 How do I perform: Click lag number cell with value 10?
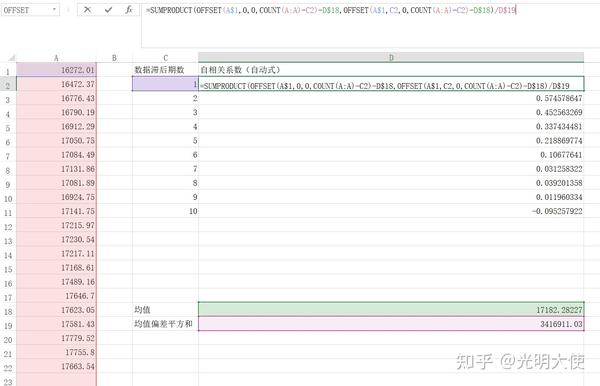coord(165,211)
